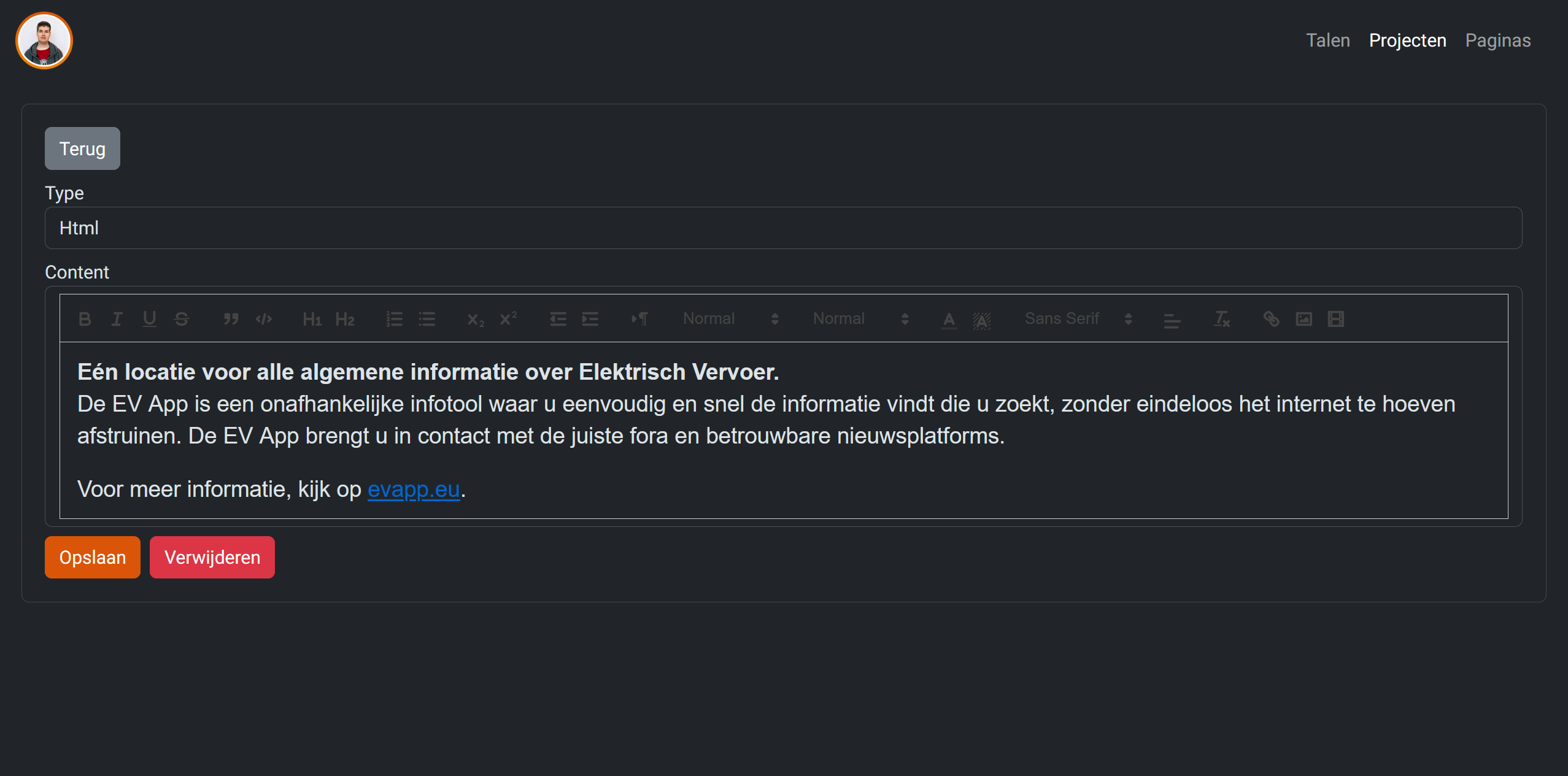The image size is (1568, 776).
Task: Apply Heading 1 style
Action: [x=312, y=319]
